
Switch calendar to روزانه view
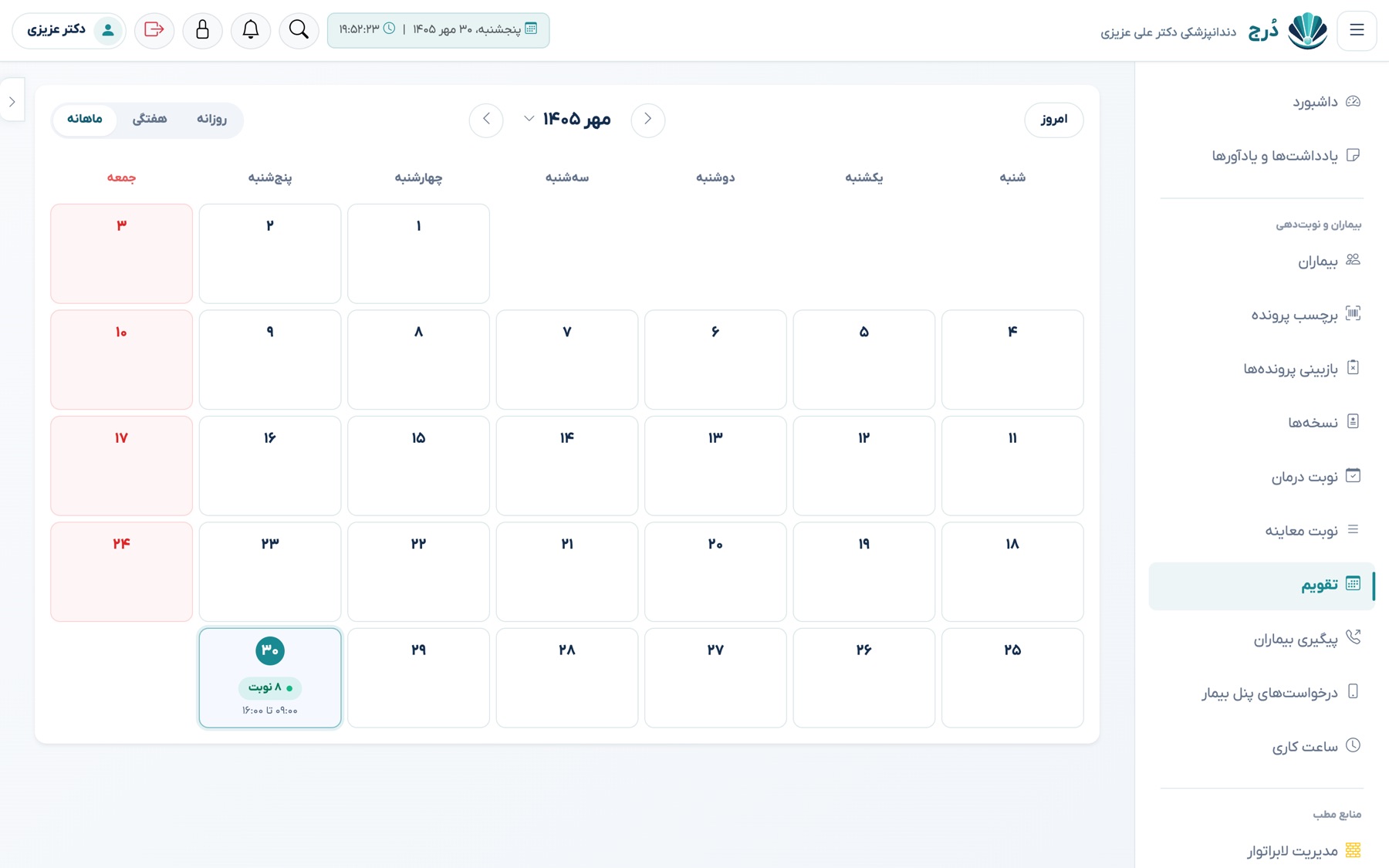(x=211, y=120)
